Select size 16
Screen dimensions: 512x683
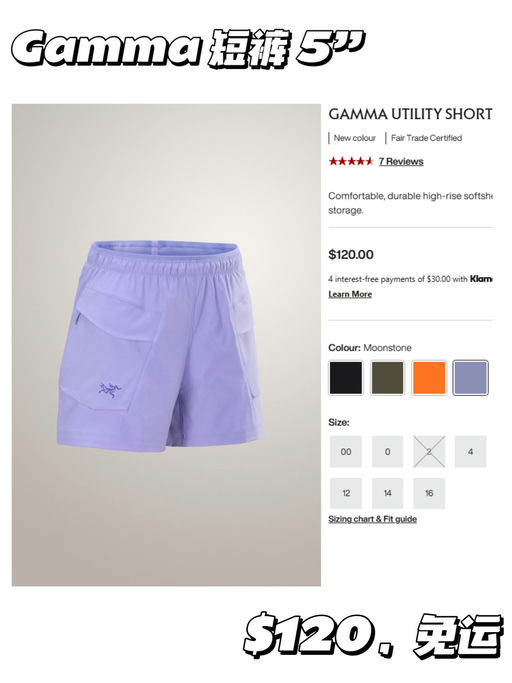(x=429, y=493)
